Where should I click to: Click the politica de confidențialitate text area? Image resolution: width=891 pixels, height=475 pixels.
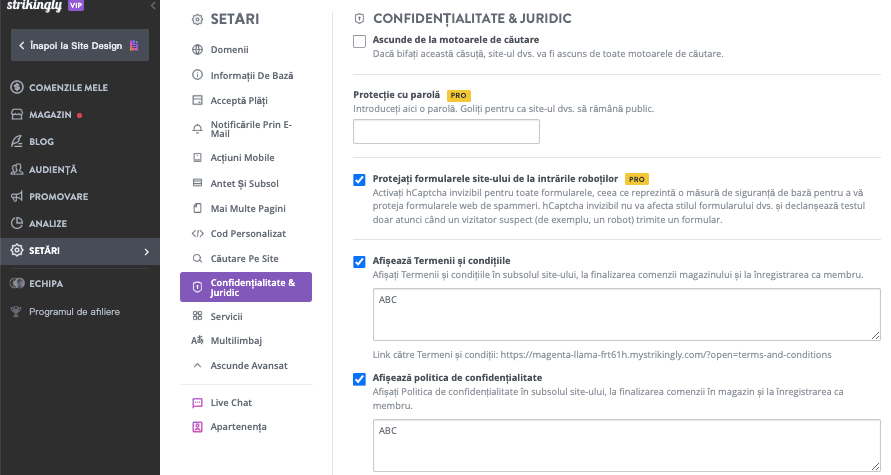(626, 445)
